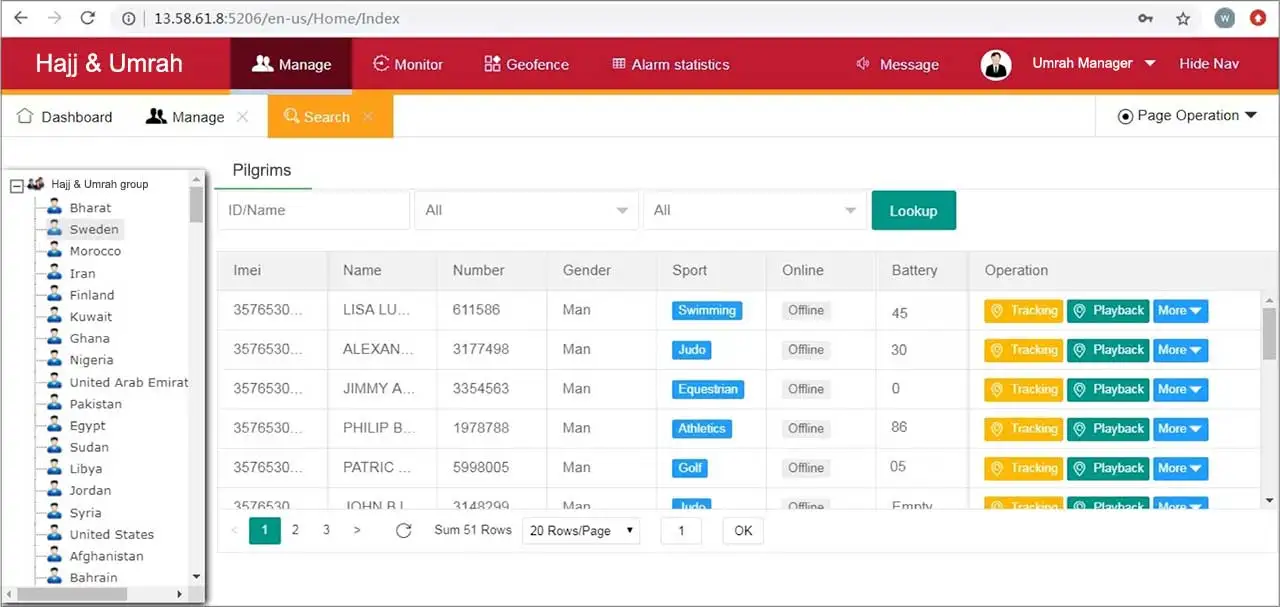Click the ID/Name search field
The image size is (1280, 607).
pos(313,210)
